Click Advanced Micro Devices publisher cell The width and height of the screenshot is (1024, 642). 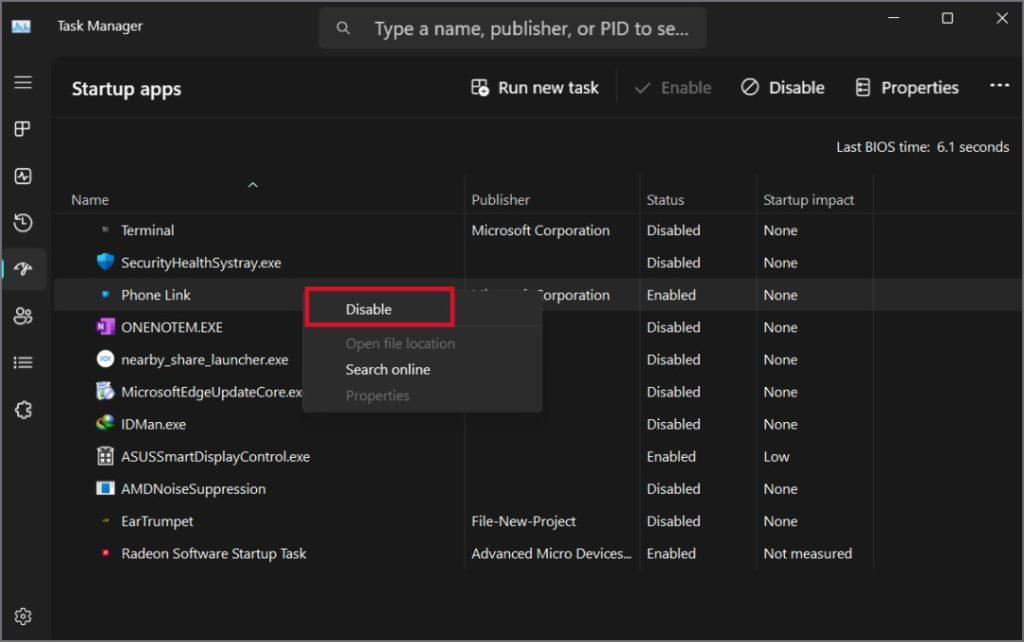(551, 553)
